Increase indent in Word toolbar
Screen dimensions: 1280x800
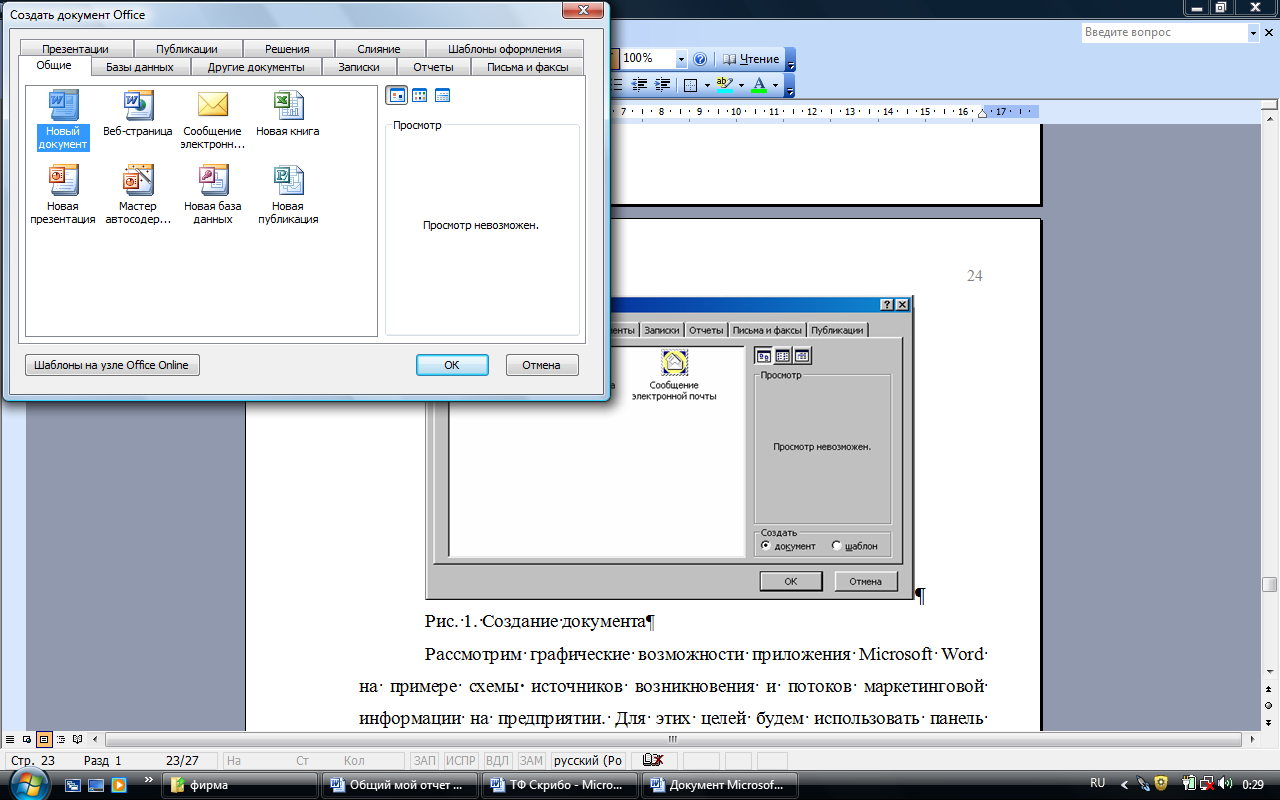661,85
